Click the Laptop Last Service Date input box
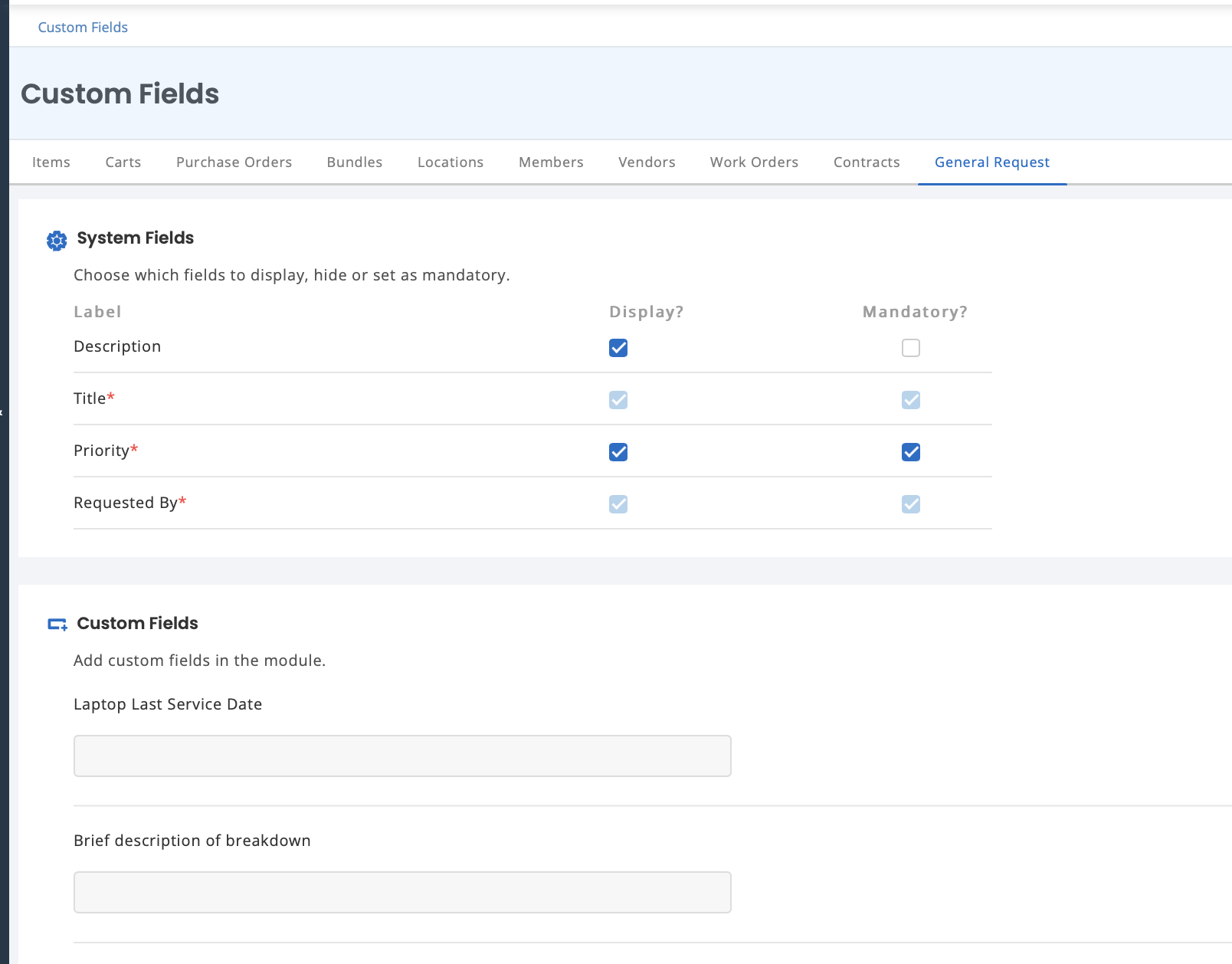The height and width of the screenshot is (964, 1232). click(x=402, y=756)
